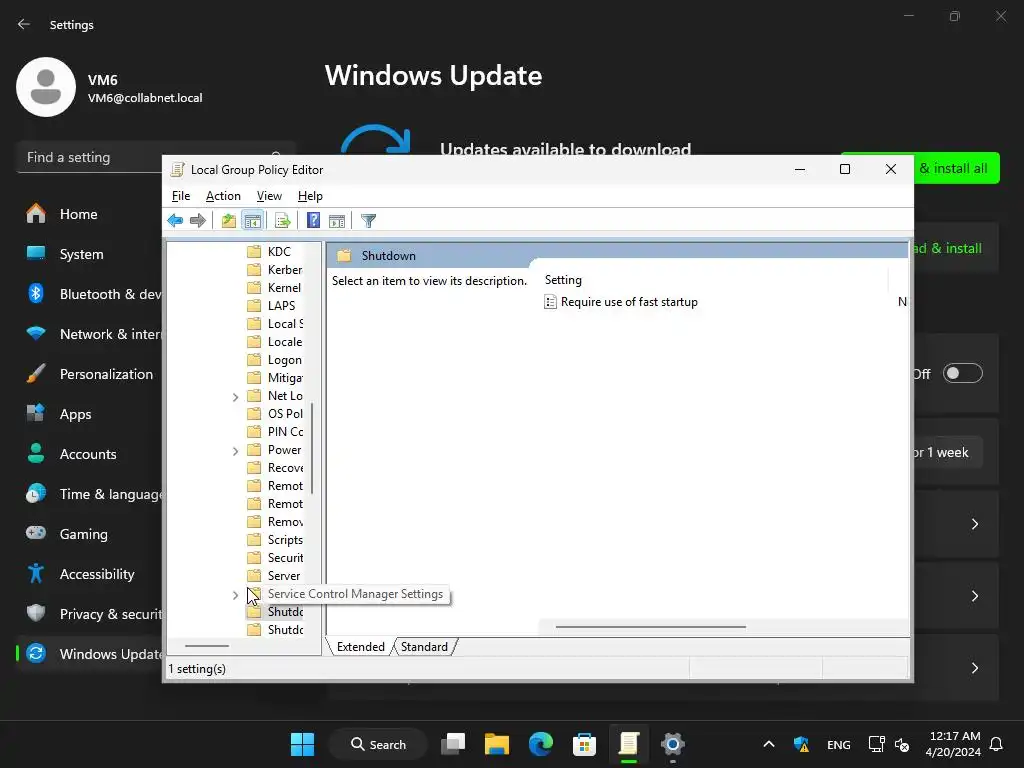Click the network display tray icon
1024x768 pixels.
tap(876, 744)
